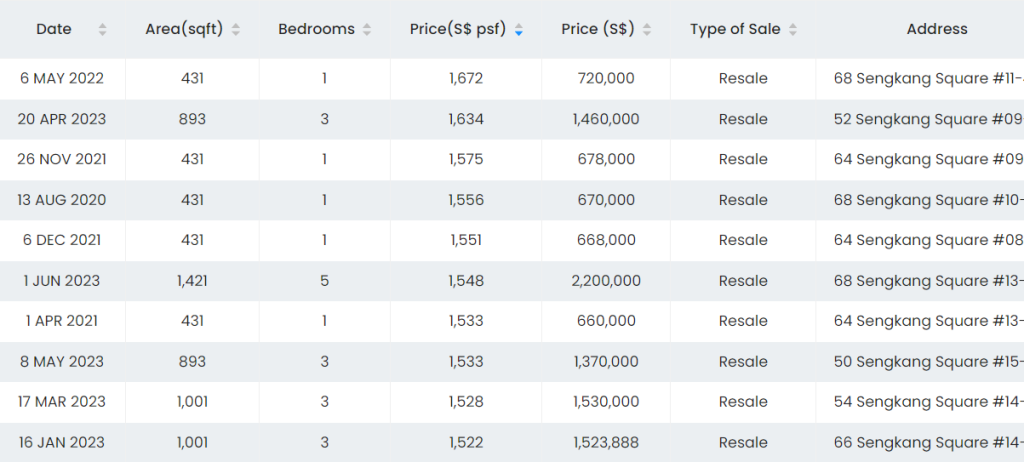Click the Date column sort icon
This screenshot has width=1024, height=462.
point(102,30)
